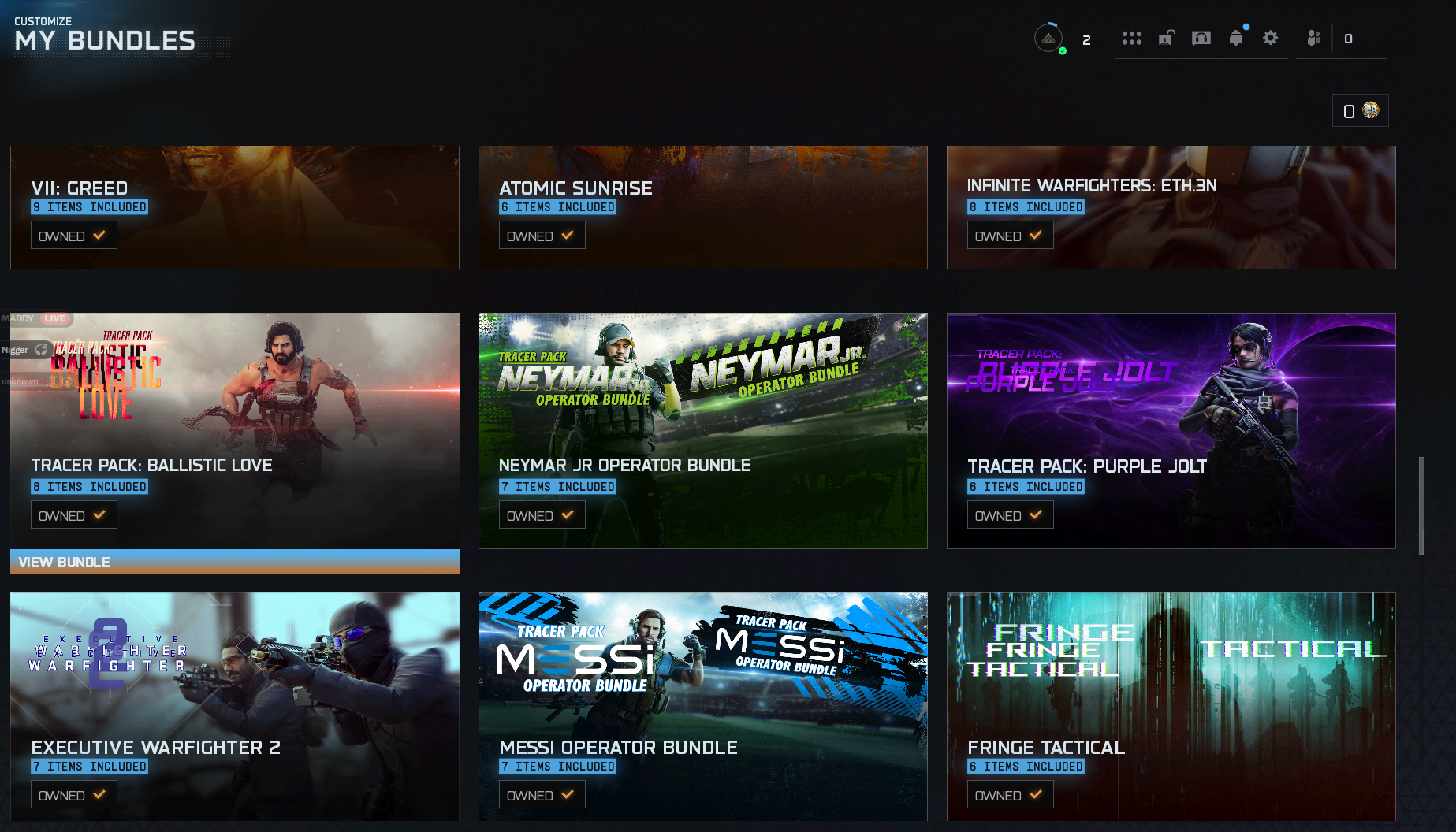Image resolution: width=1456 pixels, height=832 pixels.
Task: Click Owned checkmark on Ballistic Love bundle
Action: 74,515
